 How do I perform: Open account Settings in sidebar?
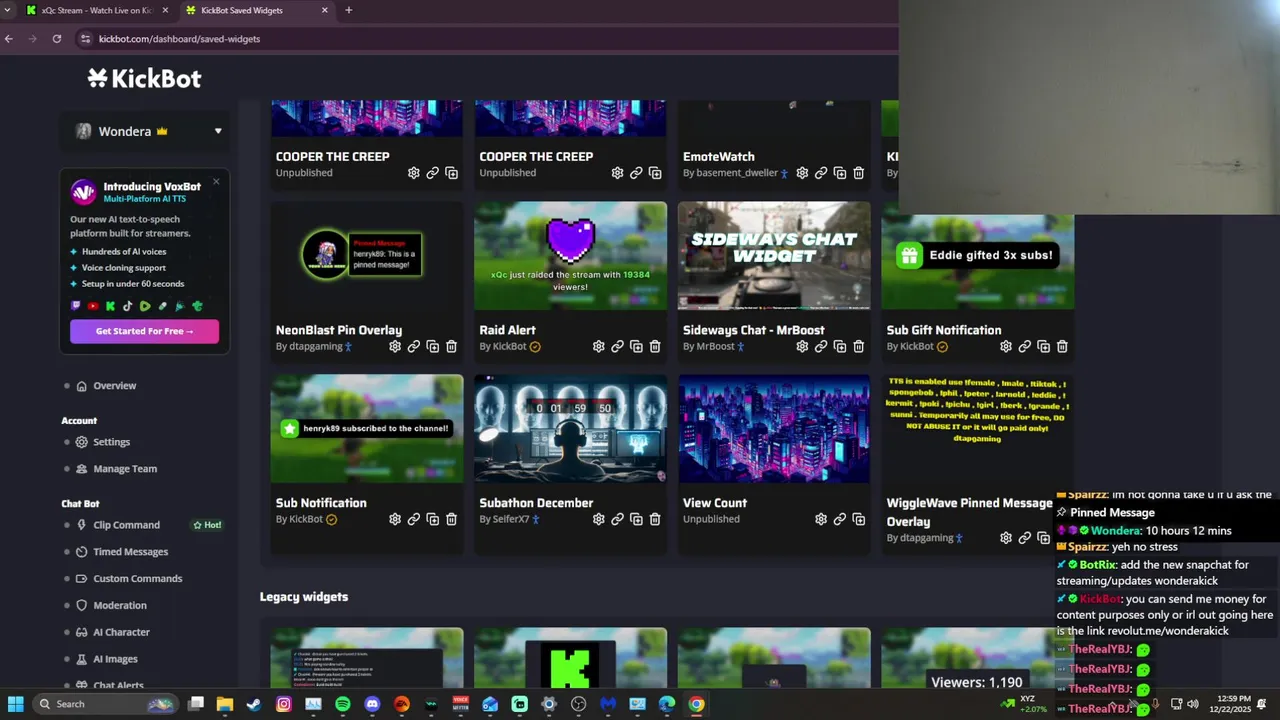coord(111,442)
